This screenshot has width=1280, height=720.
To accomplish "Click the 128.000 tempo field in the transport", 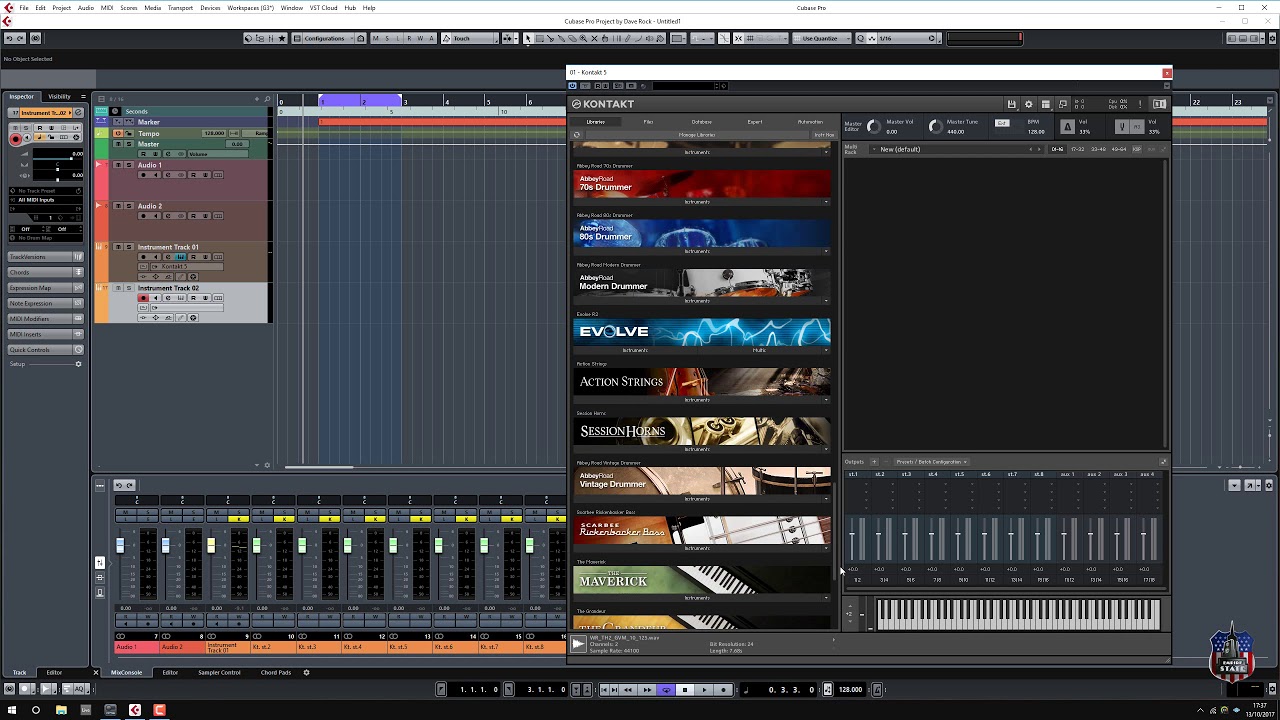I will pos(850,689).
